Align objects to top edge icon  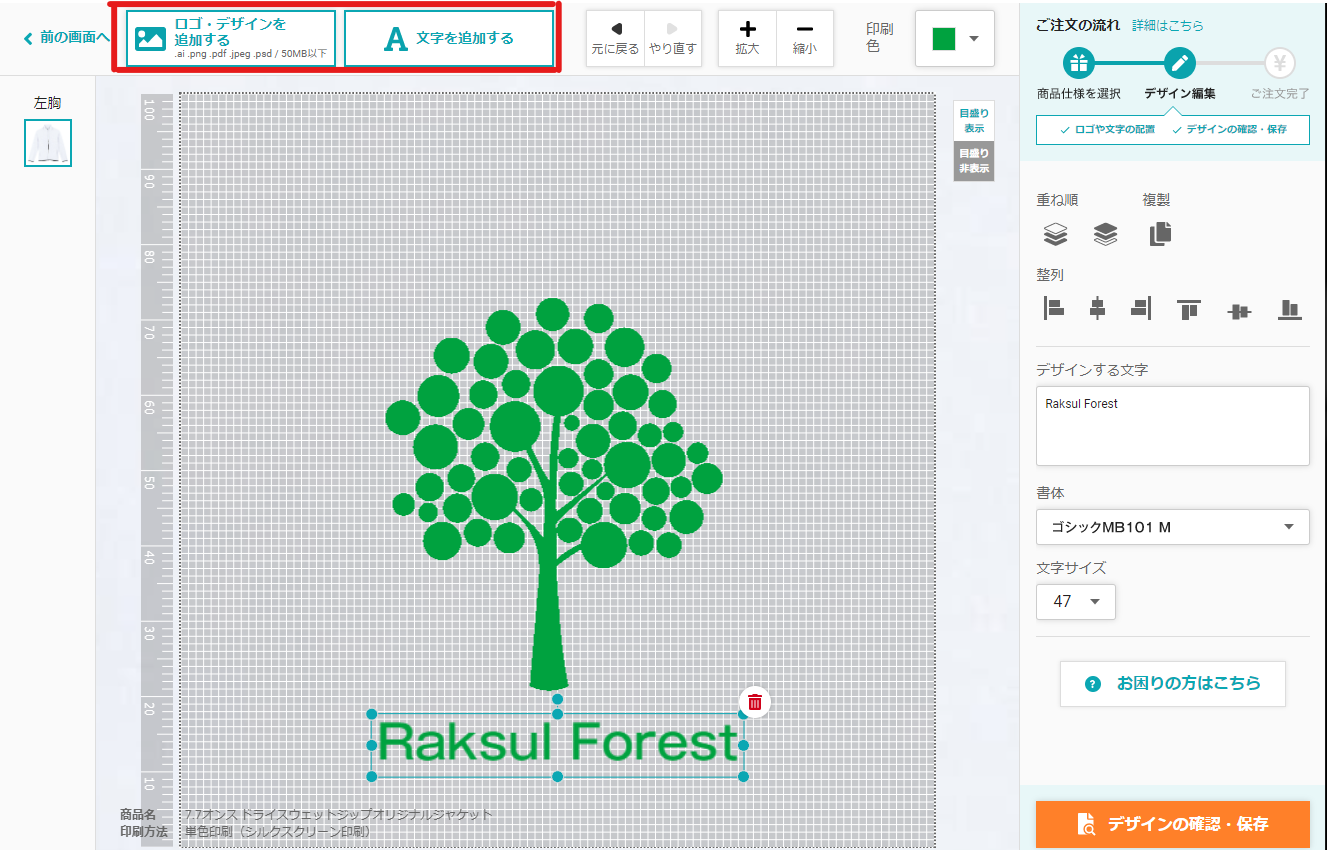pos(1189,310)
